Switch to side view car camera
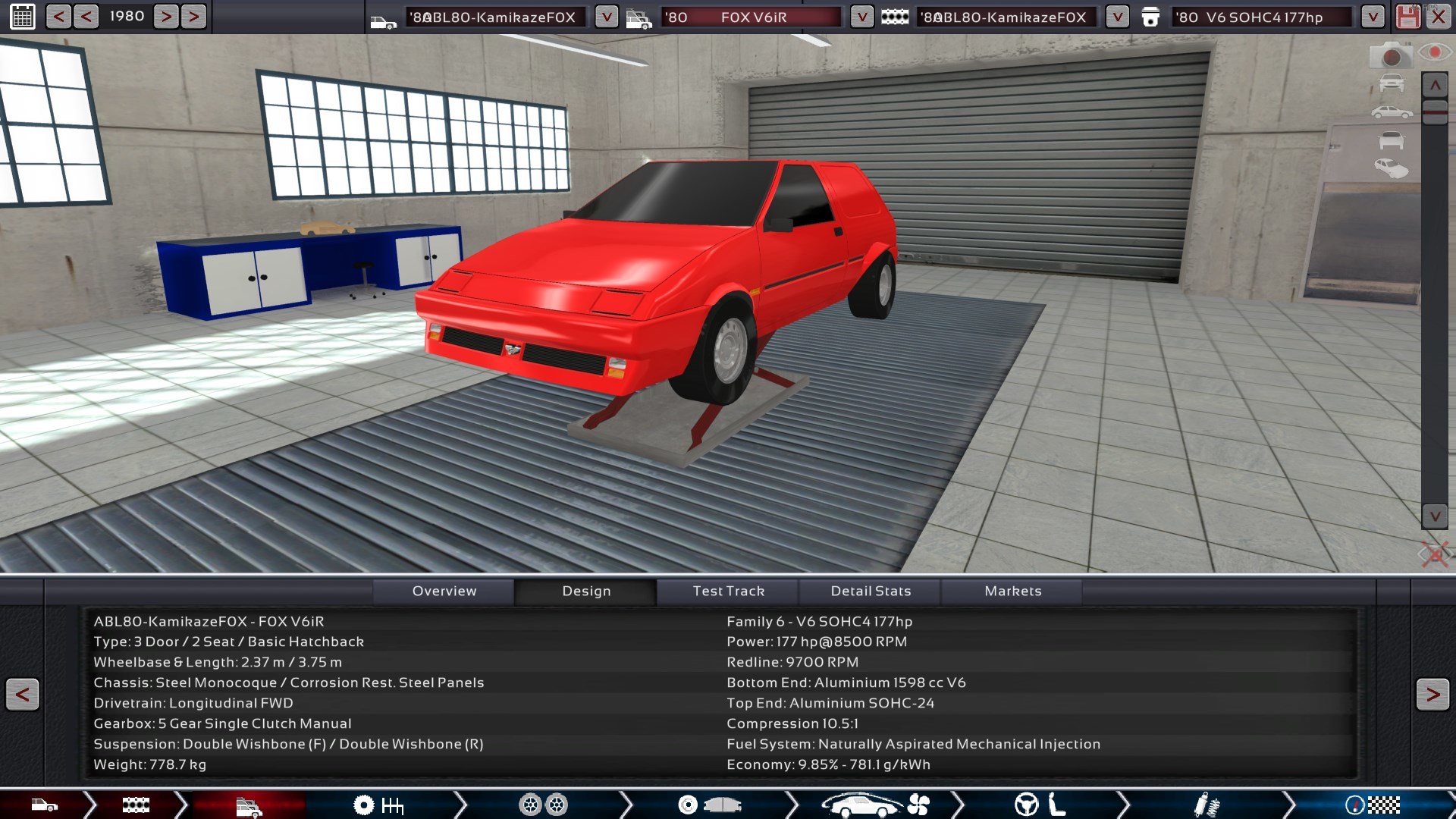This screenshot has height=819, width=1456. tap(1392, 112)
